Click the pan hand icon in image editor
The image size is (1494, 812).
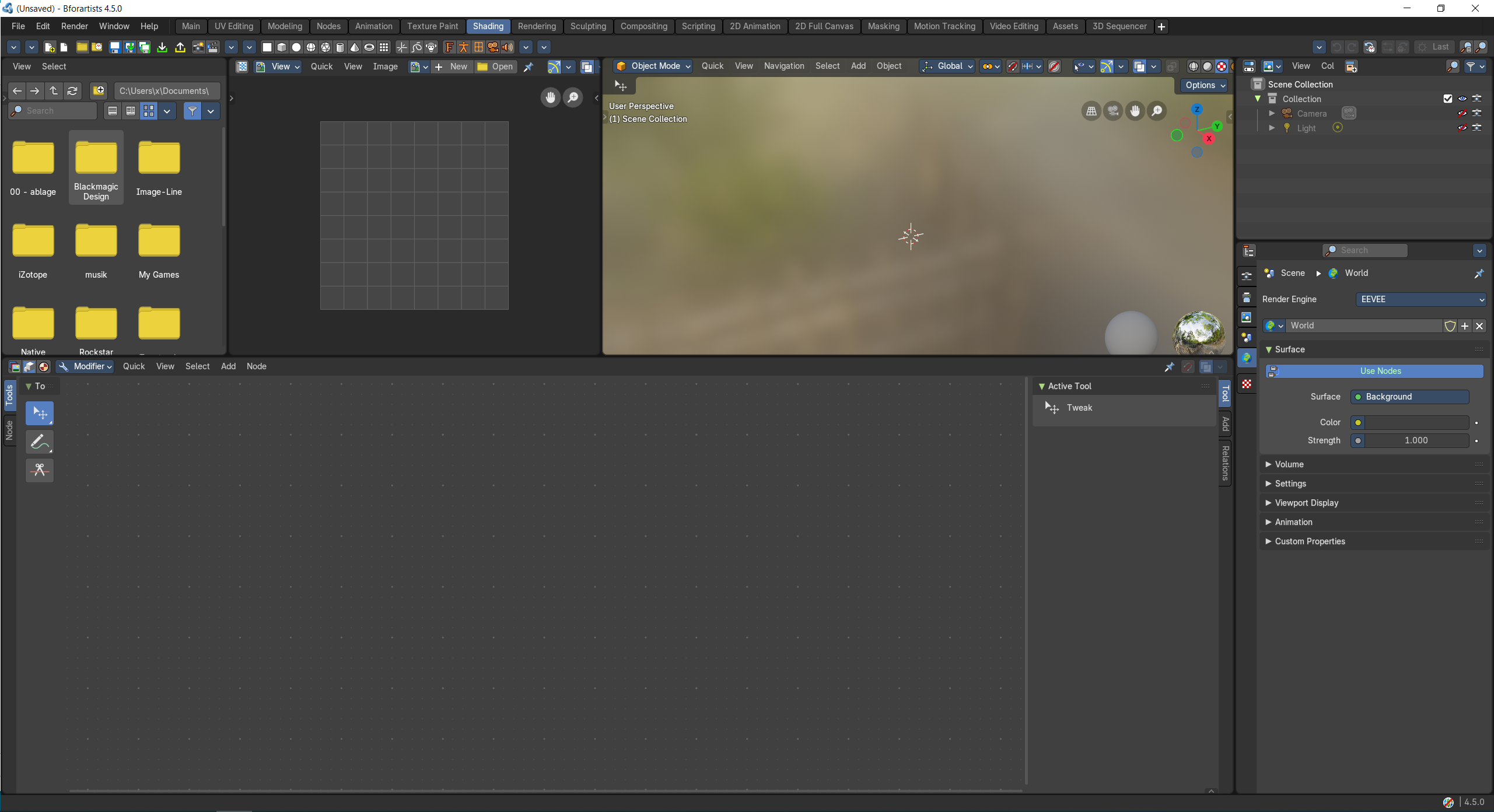coord(550,97)
